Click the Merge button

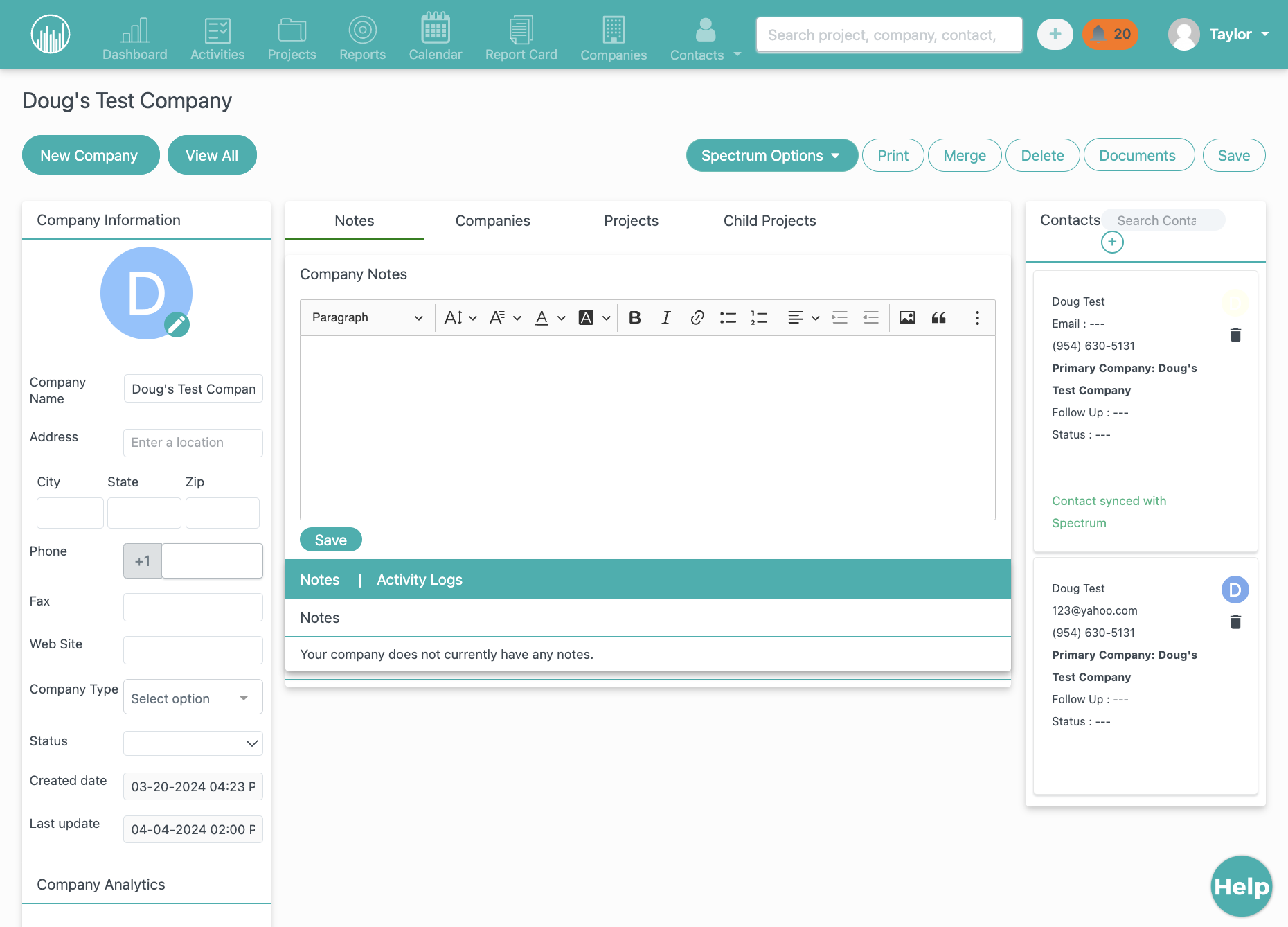click(x=965, y=155)
